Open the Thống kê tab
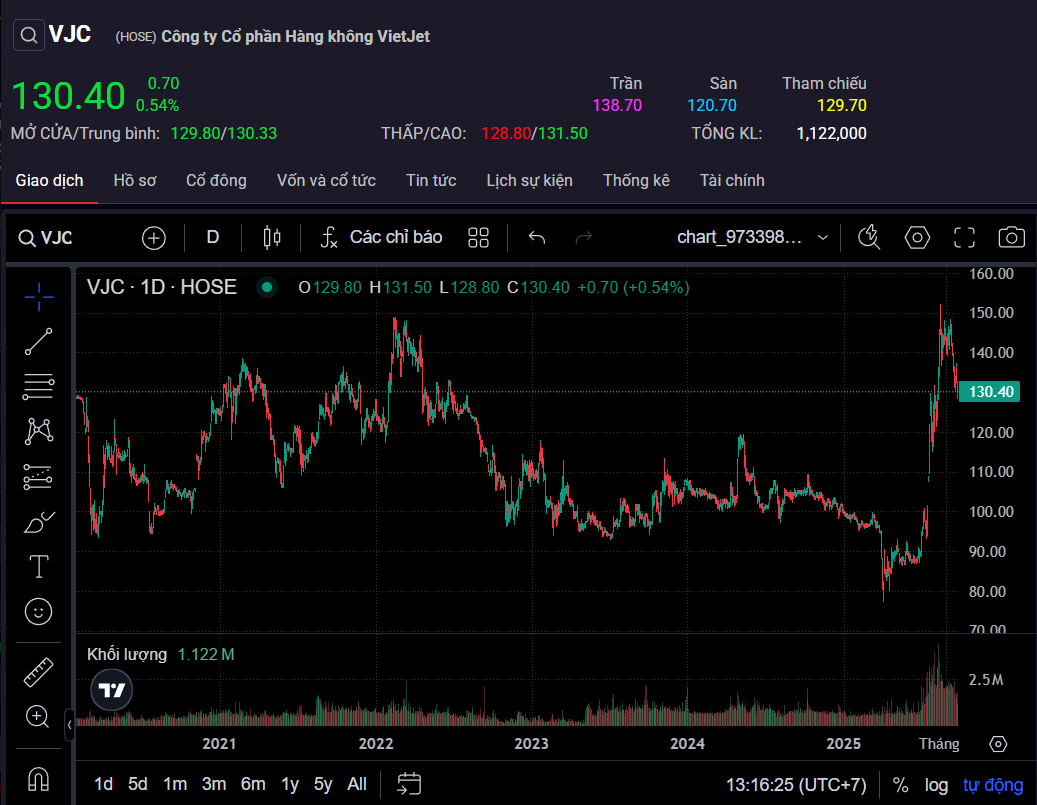 636,181
